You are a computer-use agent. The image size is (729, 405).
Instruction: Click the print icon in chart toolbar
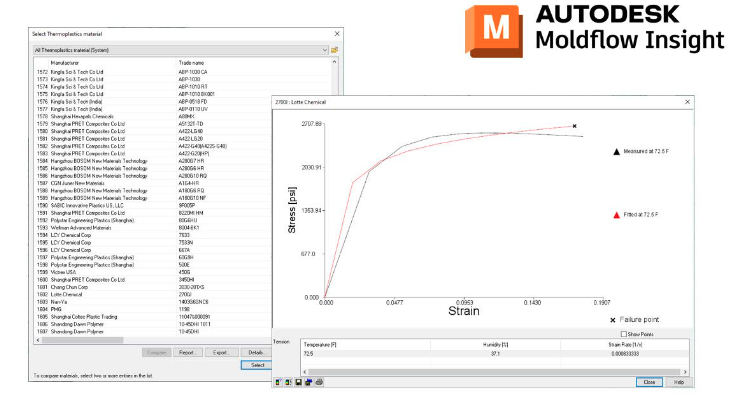[319, 382]
